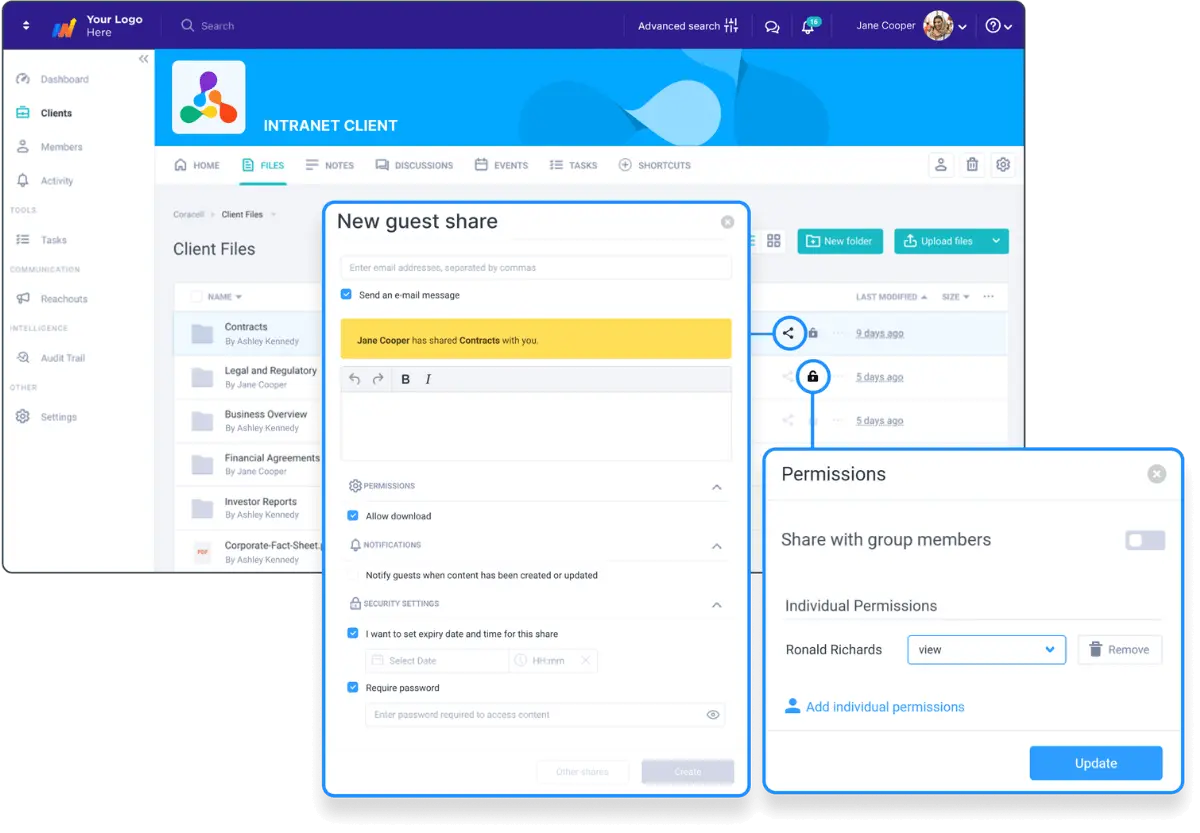Image resolution: width=1200 pixels, height=833 pixels.
Task: Open Jane Cooper user menu
Action: pos(911,26)
